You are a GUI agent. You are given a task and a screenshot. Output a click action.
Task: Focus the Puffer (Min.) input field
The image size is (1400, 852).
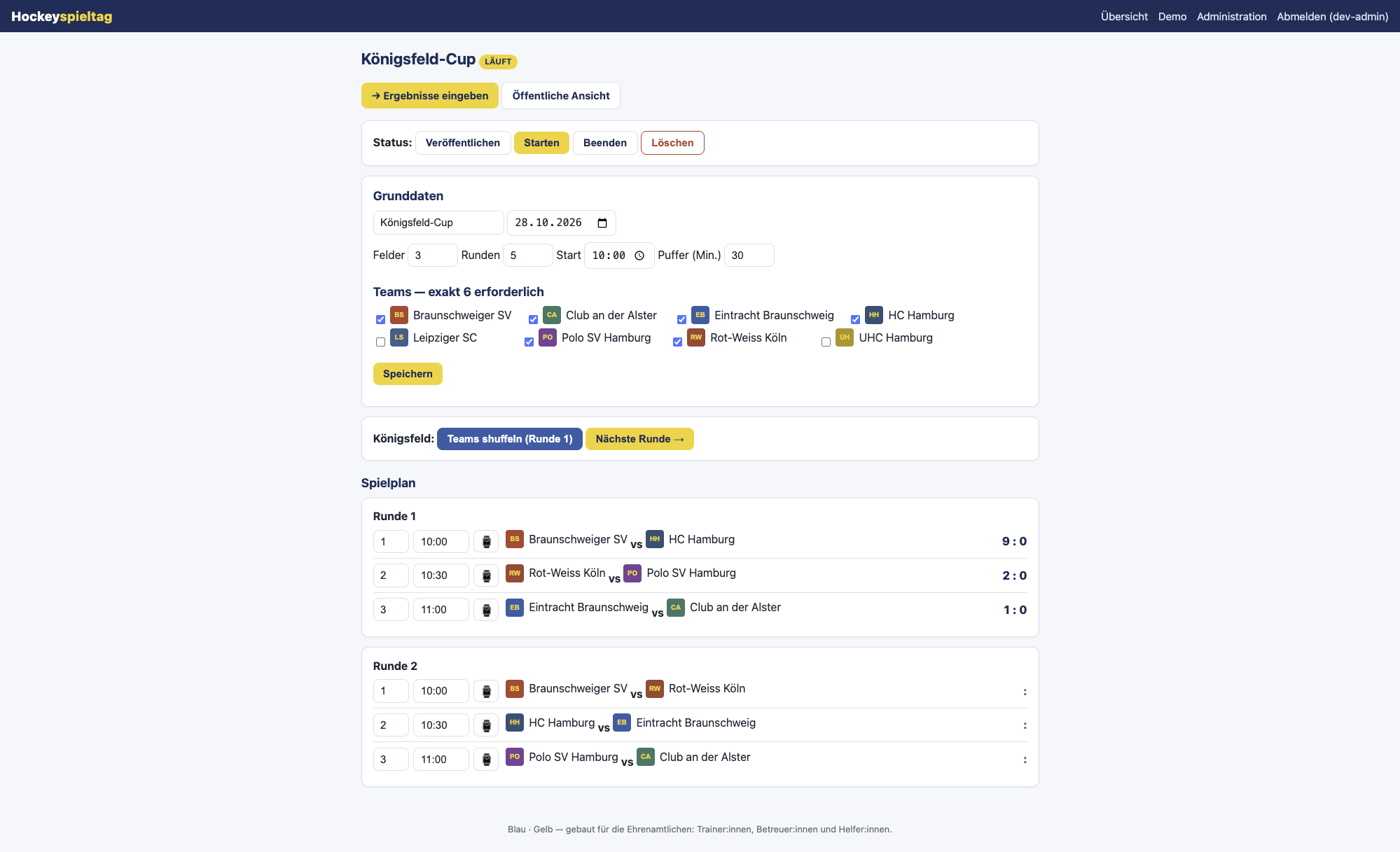pos(749,256)
